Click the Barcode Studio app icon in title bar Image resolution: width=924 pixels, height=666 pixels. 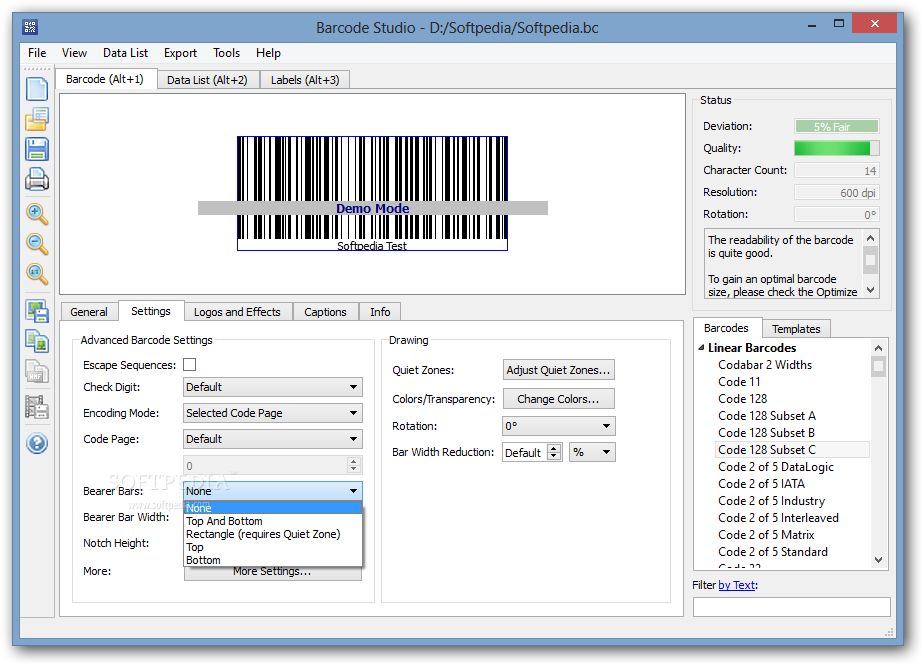tap(30, 27)
